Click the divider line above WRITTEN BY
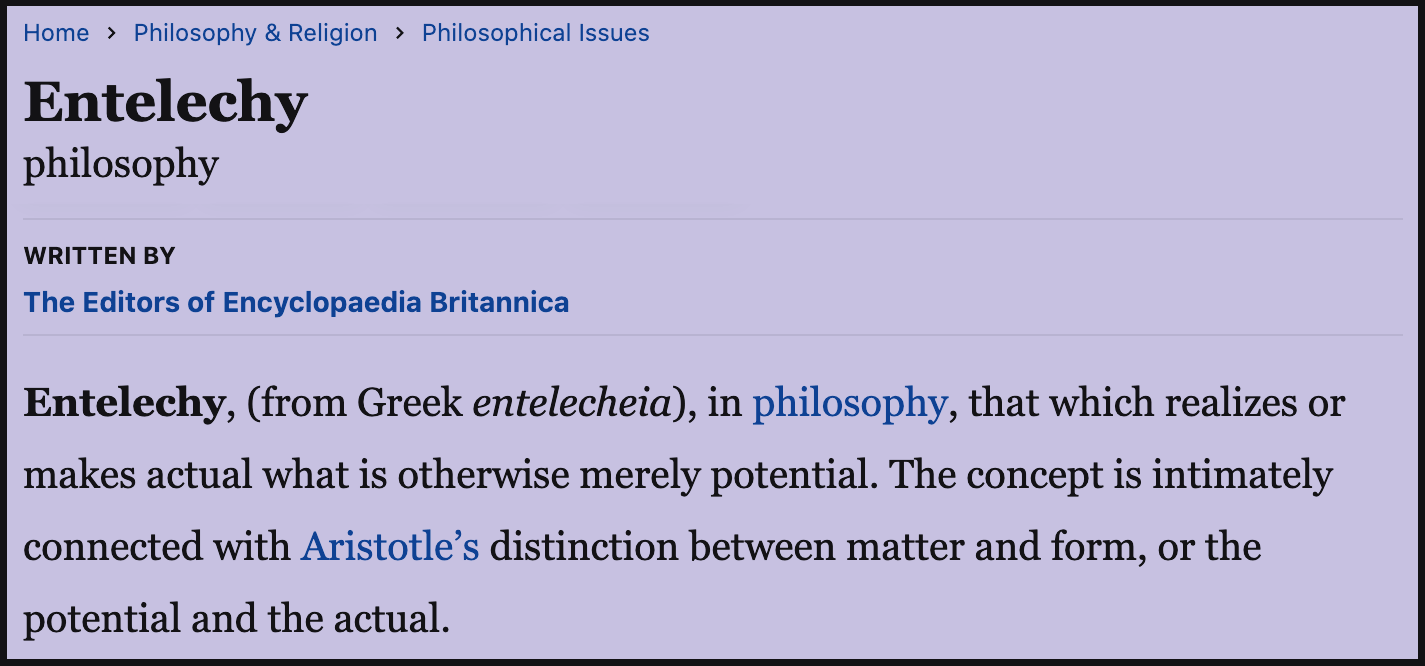 712,219
